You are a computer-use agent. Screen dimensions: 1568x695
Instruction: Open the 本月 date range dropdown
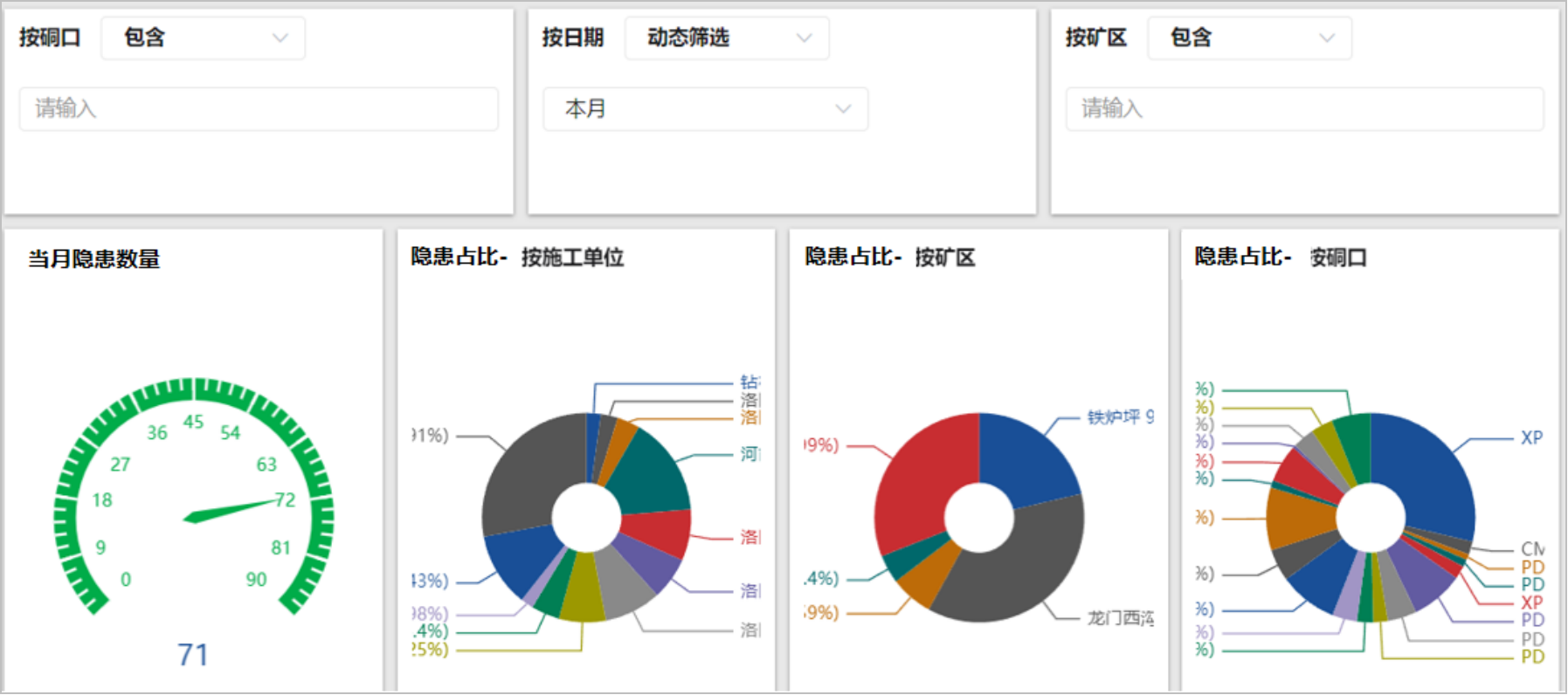(x=705, y=109)
